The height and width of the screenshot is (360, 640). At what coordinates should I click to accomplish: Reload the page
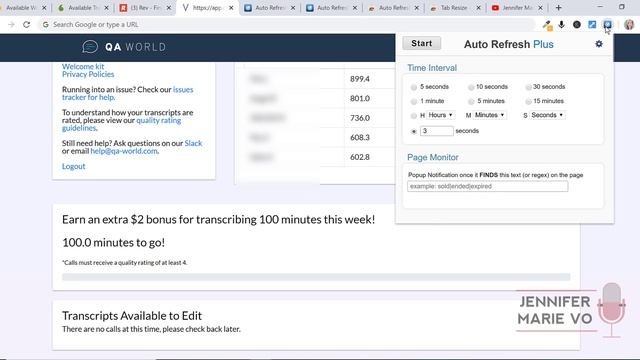tap(27, 24)
